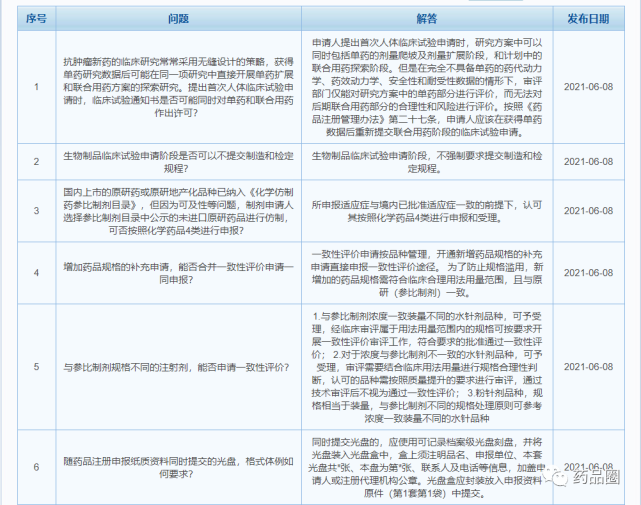This screenshot has width=641, height=505.
Task: Click answer starting 同时提交光盘的
Action: [427, 467]
